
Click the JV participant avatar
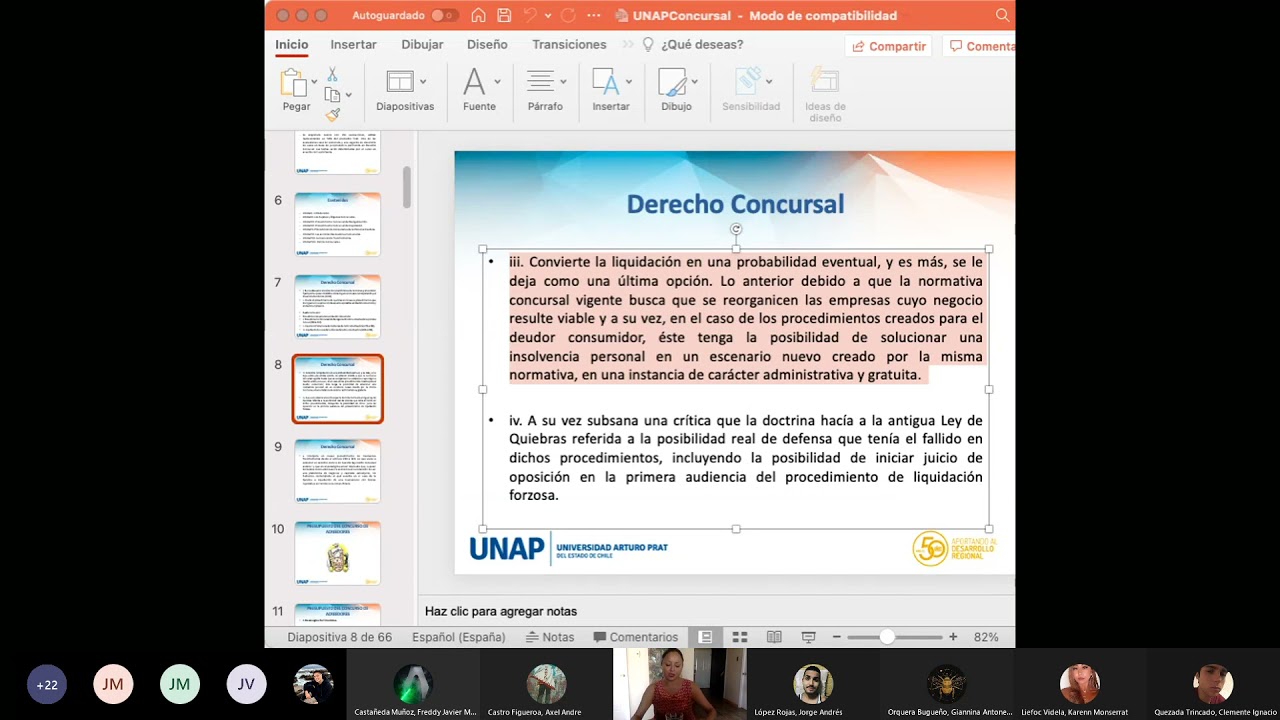pyautogui.click(x=246, y=685)
